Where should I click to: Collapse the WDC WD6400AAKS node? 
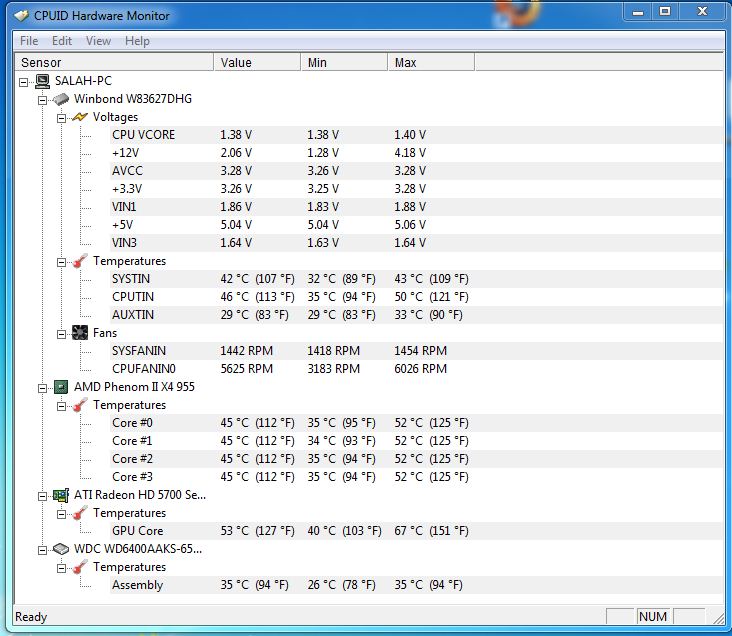(42, 550)
